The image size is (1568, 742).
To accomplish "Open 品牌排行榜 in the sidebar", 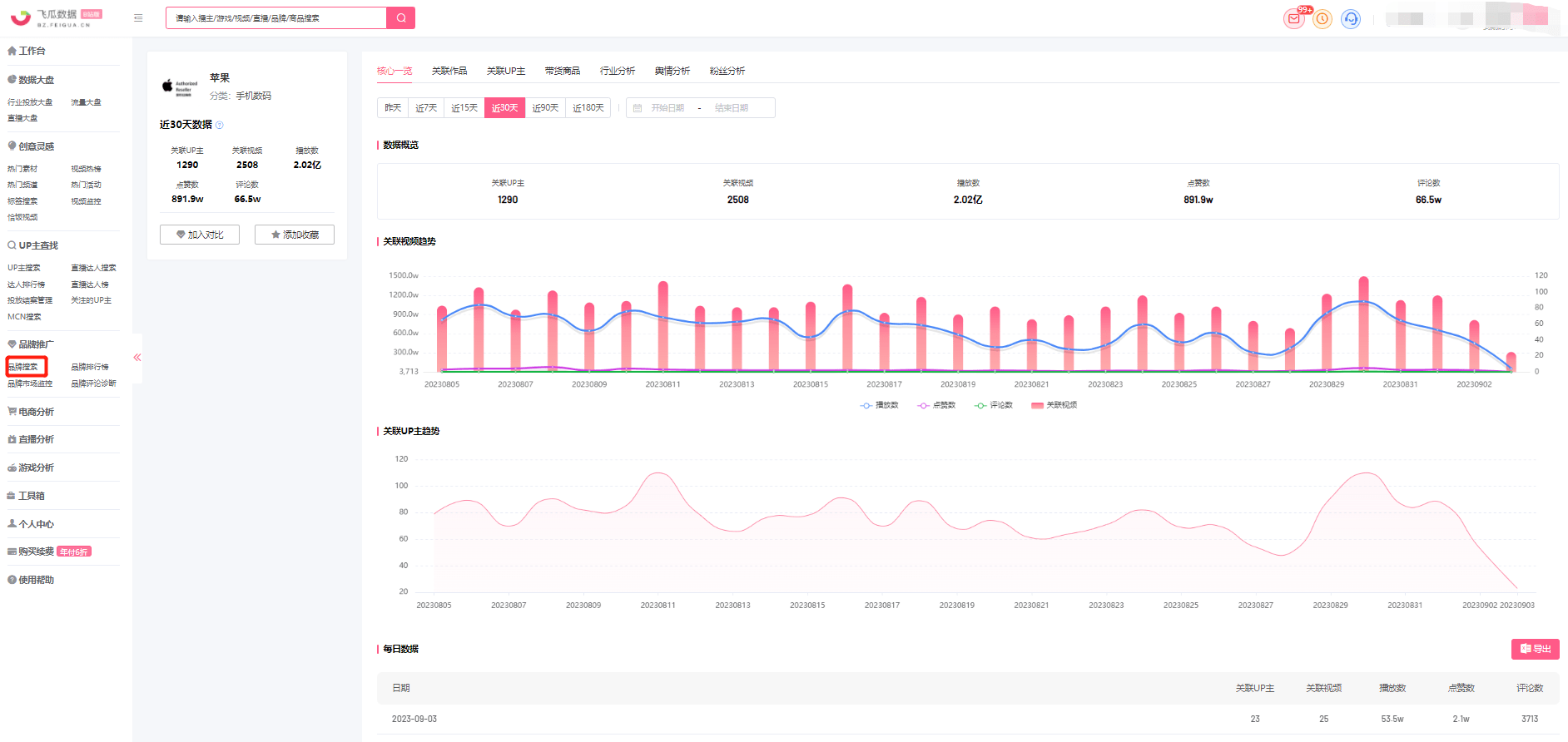I will pyautogui.click(x=90, y=367).
